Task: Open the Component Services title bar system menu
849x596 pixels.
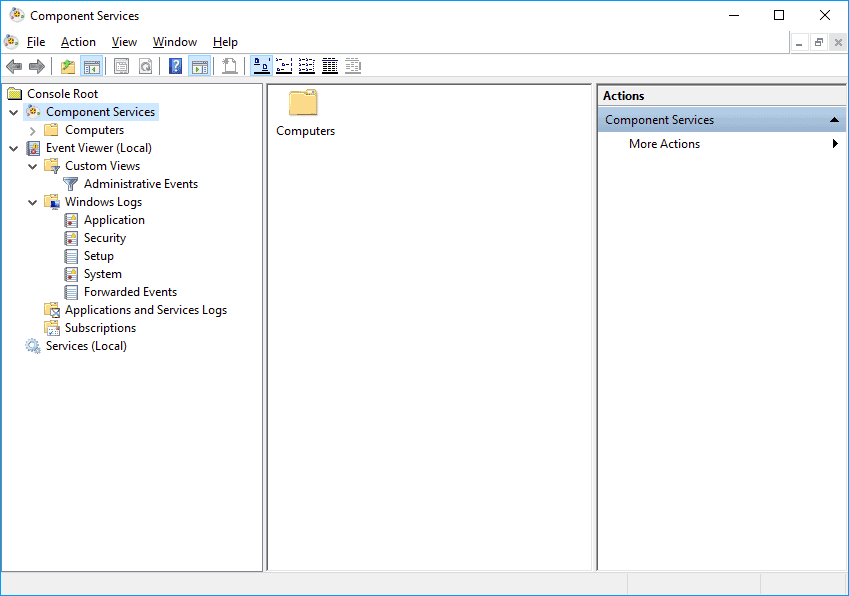Action: (x=17, y=15)
